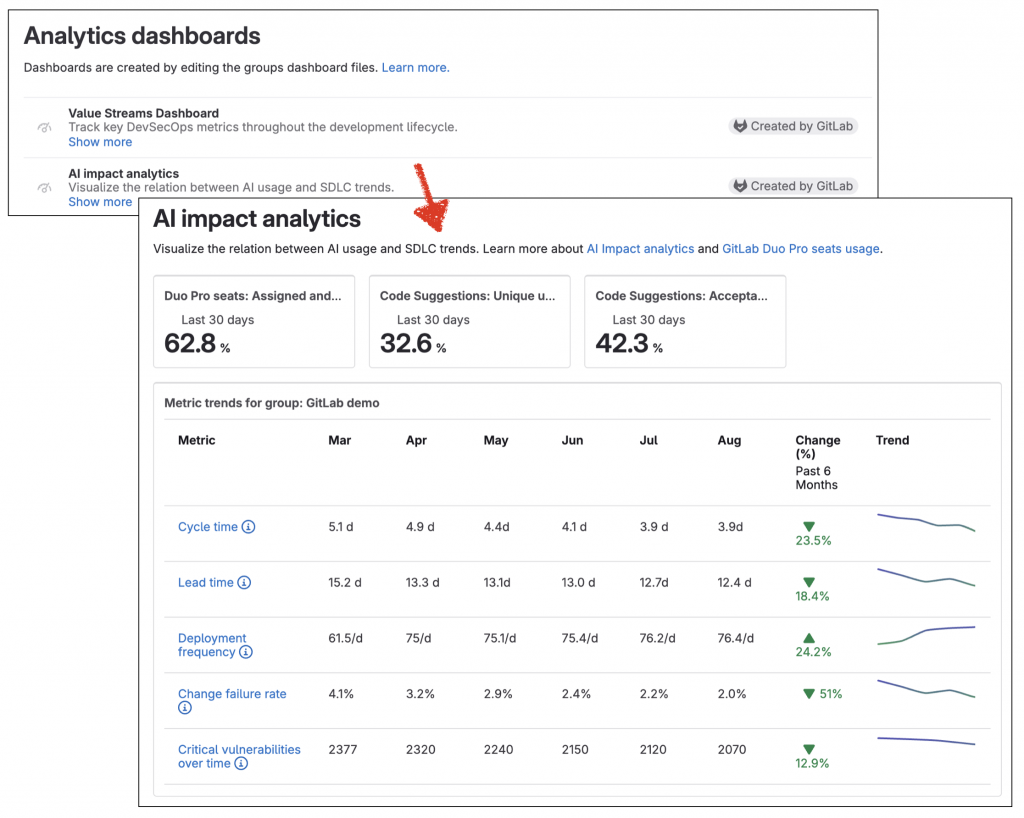The height and width of the screenshot is (818, 1024).
Task: Click the 12.9% change value
Action: tap(812, 763)
